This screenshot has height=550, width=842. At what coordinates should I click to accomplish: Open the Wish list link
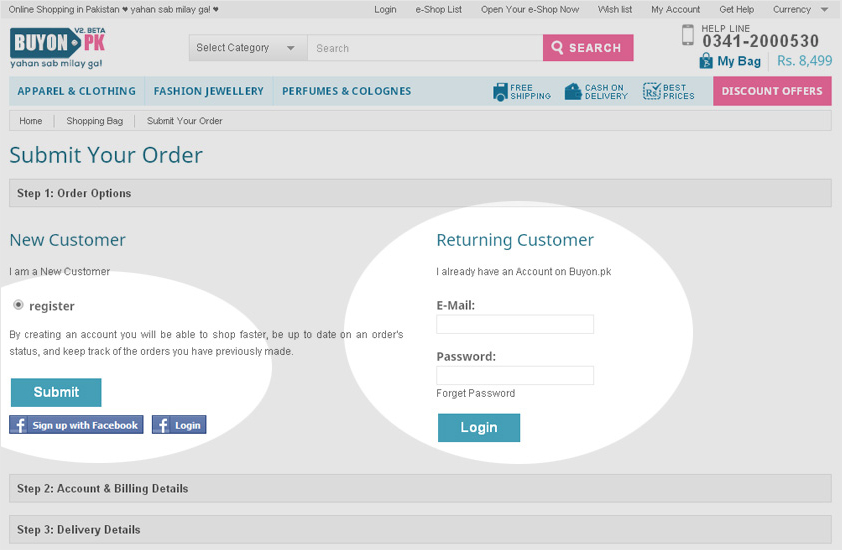(x=615, y=9)
